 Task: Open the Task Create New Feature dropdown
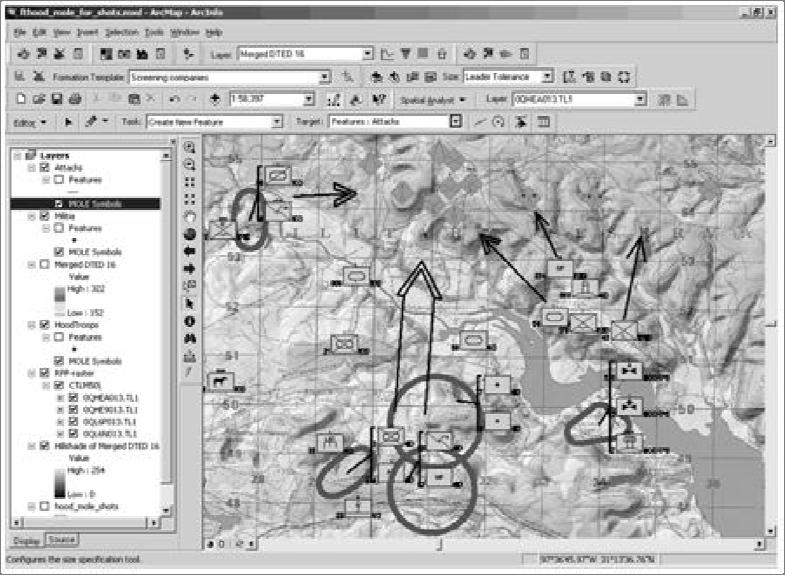click(277, 122)
